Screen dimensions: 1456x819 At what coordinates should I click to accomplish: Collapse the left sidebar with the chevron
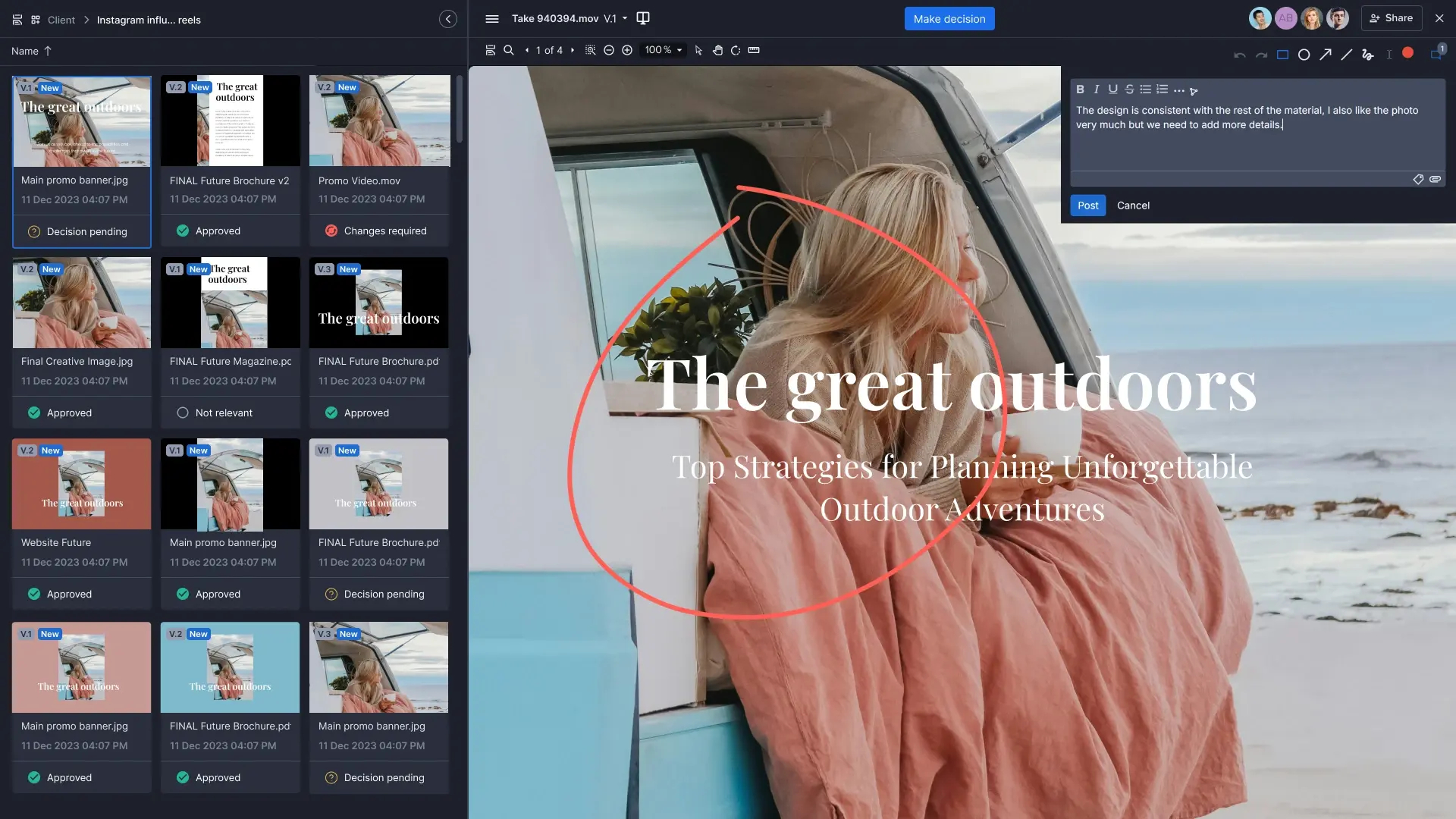point(448,18)
